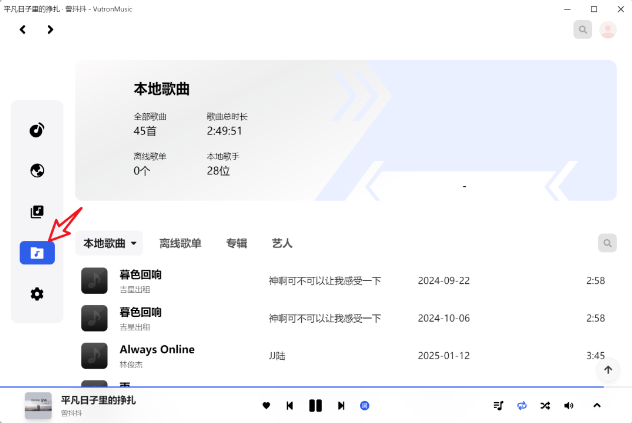Go back with the left arrow

(x=23, y=30)
